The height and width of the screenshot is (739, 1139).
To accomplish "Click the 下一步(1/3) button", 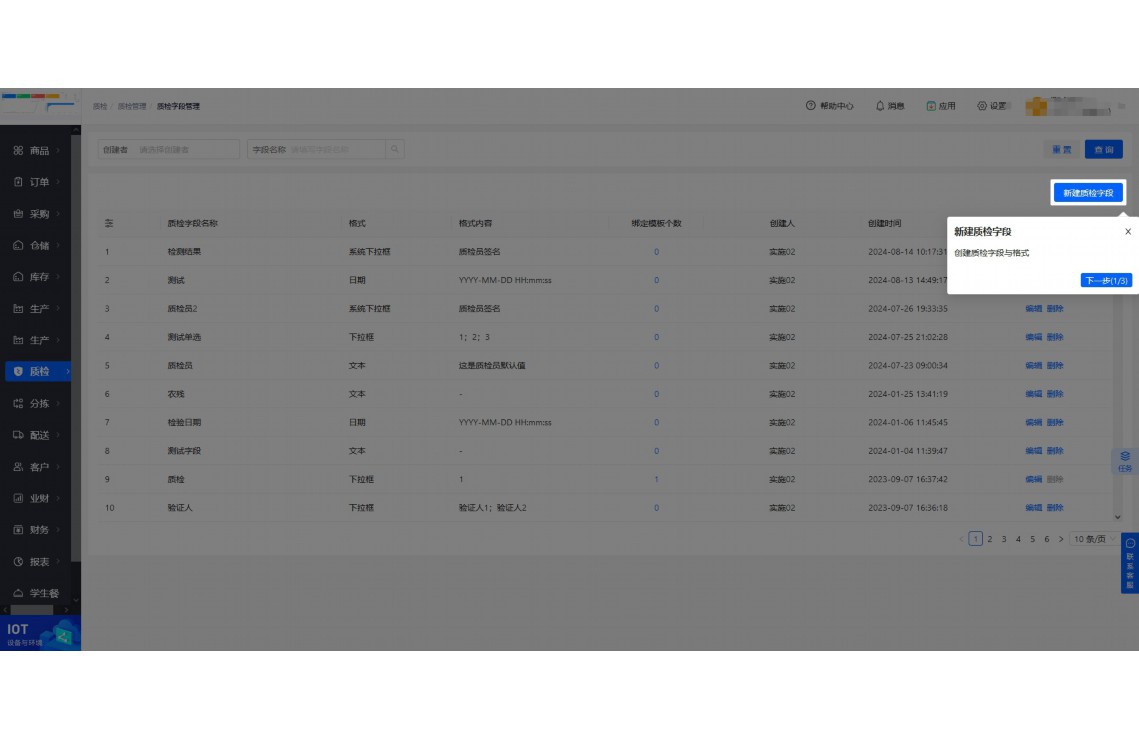I will click(x=1106, y=280).
